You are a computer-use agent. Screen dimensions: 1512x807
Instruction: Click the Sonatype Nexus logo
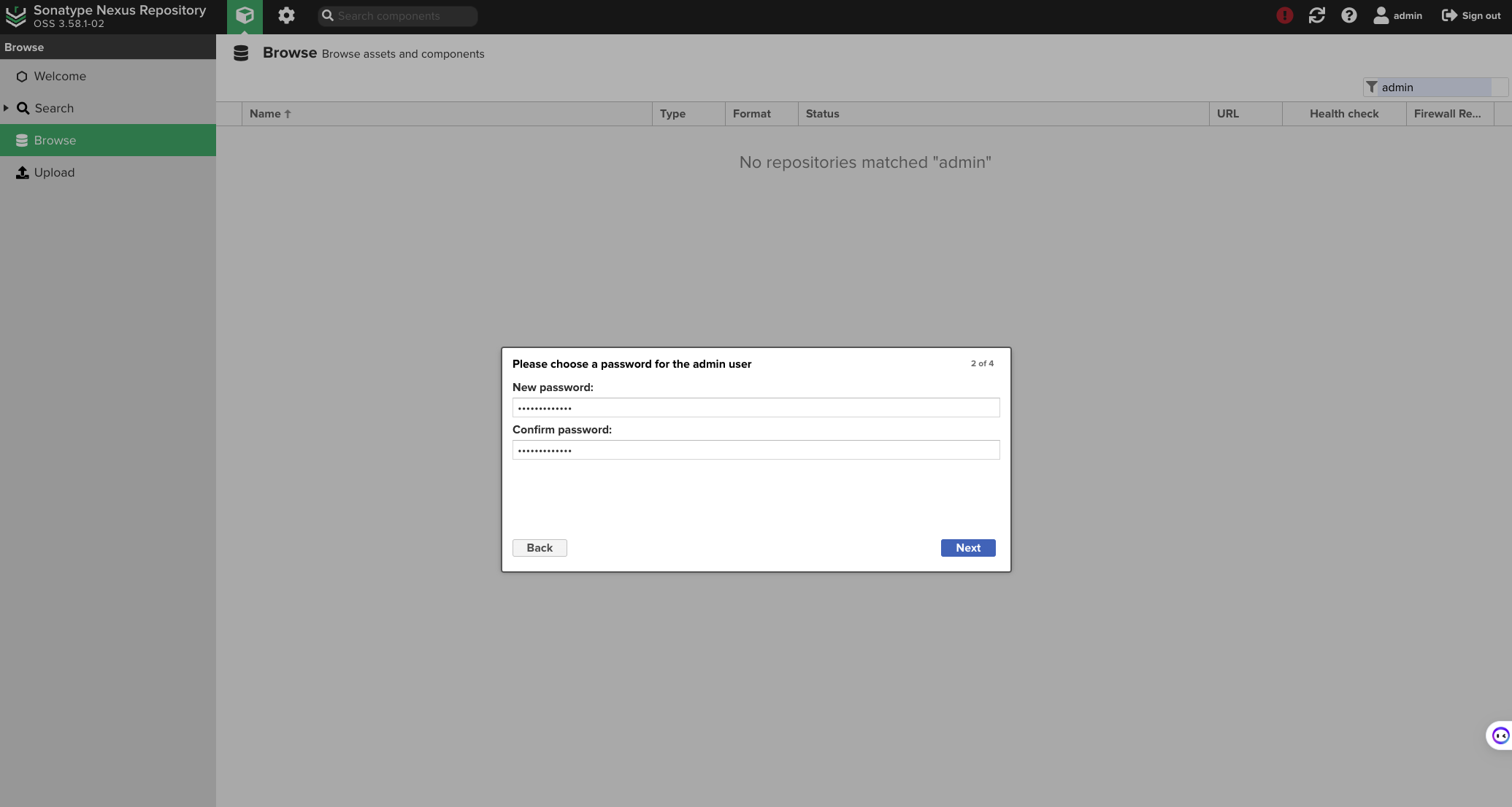pos(15,16)
